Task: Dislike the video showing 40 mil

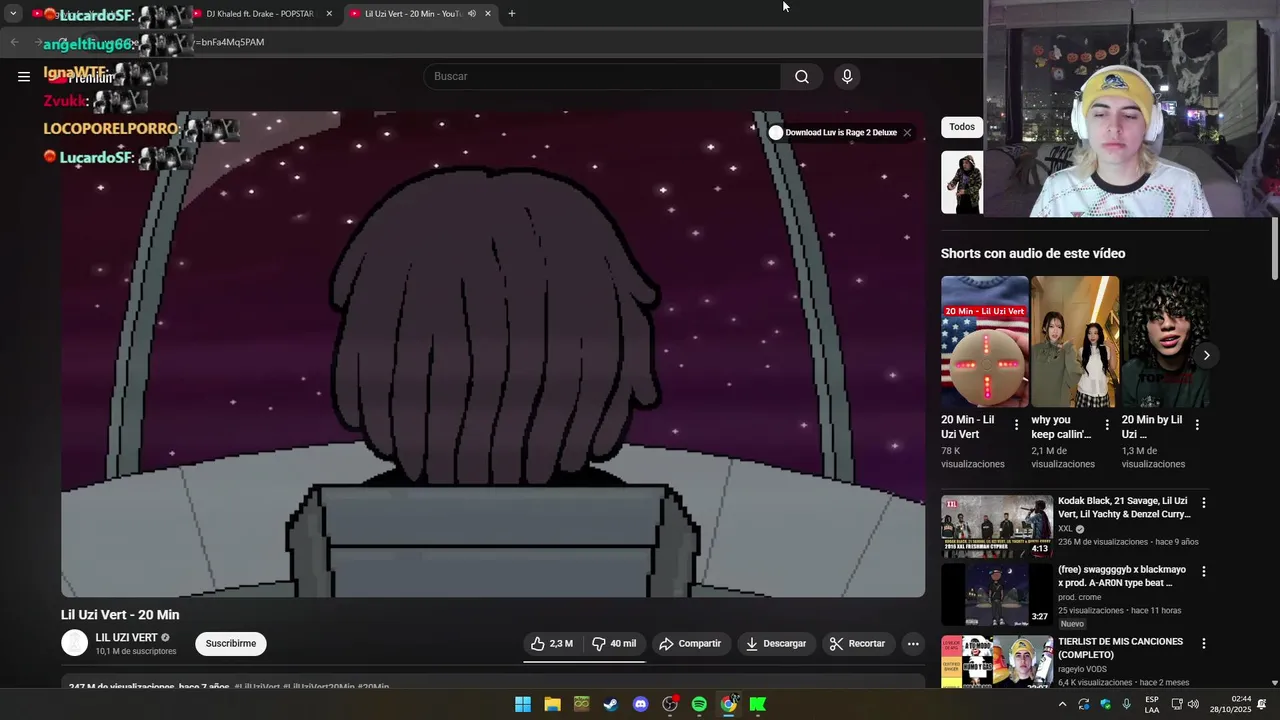Action: pyautogui.click(x=614, y=644)
